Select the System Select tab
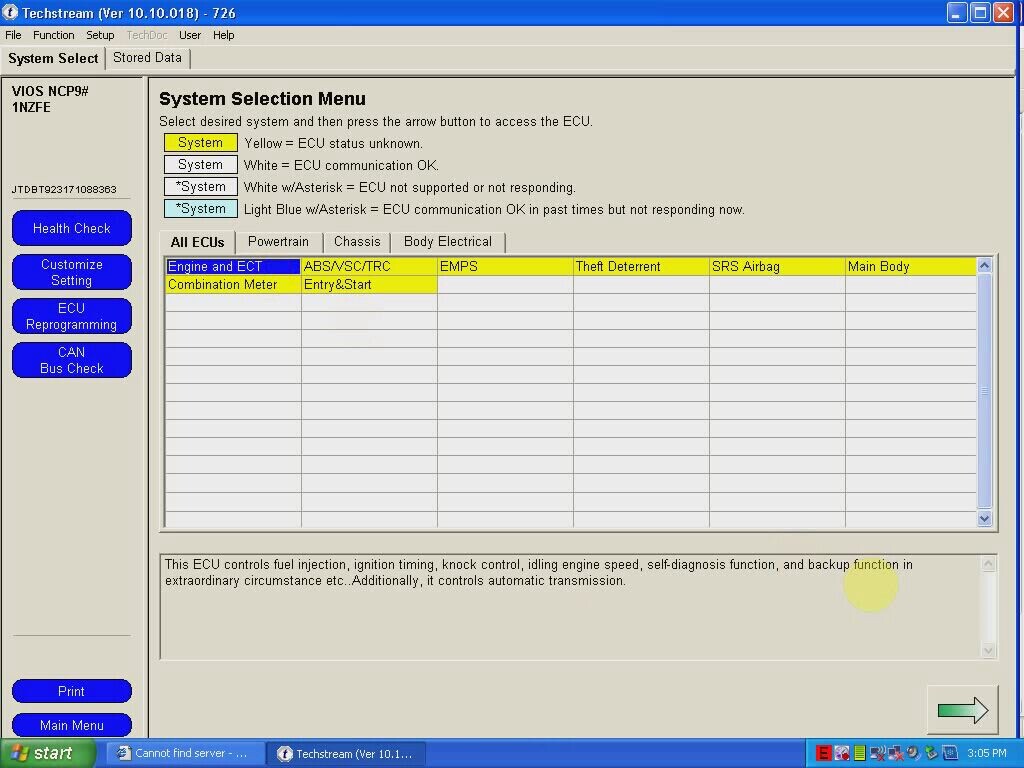 (53, 58)
